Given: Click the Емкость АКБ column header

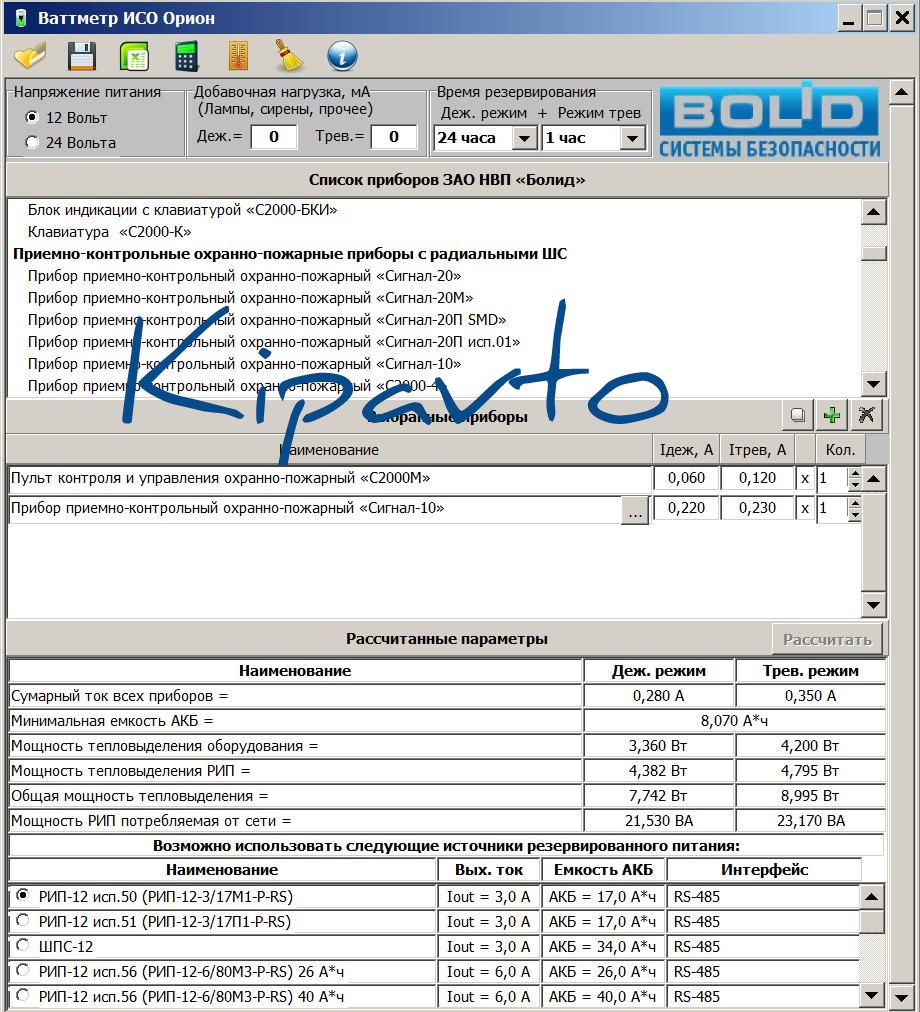Looking at the screenshot, I should click(x=604, y=870).
